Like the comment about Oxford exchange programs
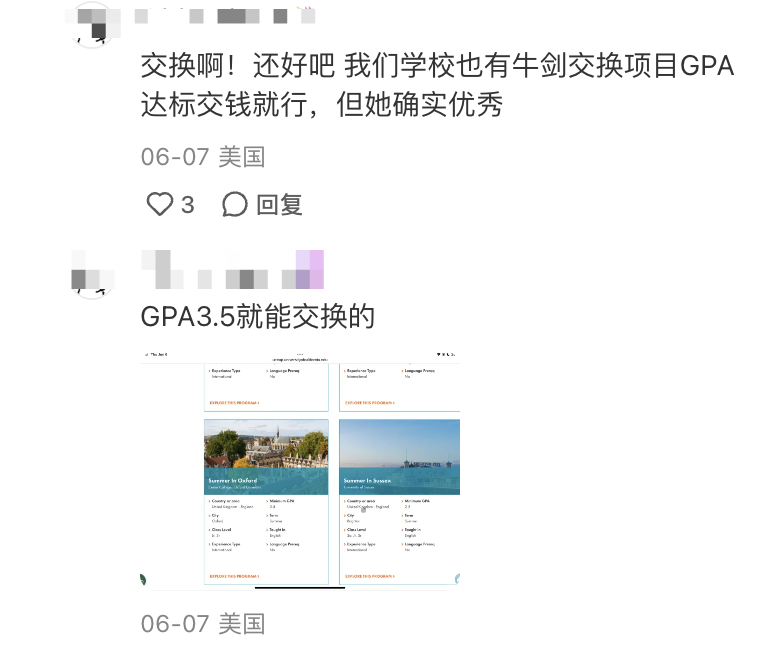 pyautogui.click(x=160, y=204)
